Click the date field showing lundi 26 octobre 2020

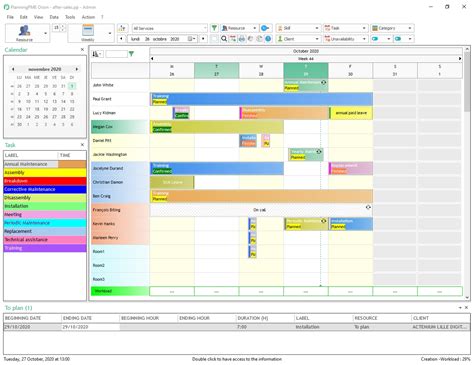pos(163,39)
